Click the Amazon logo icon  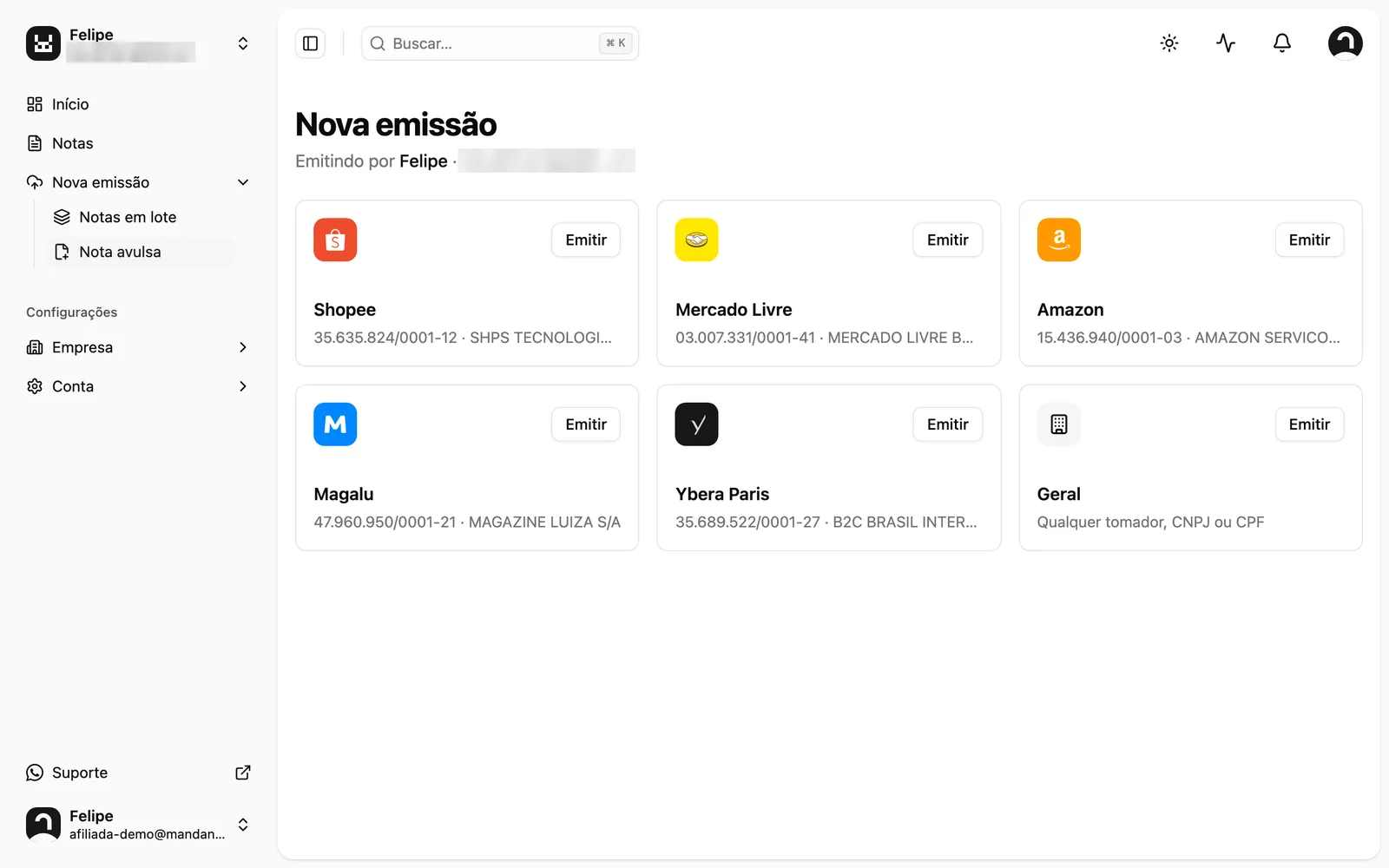1058,240
